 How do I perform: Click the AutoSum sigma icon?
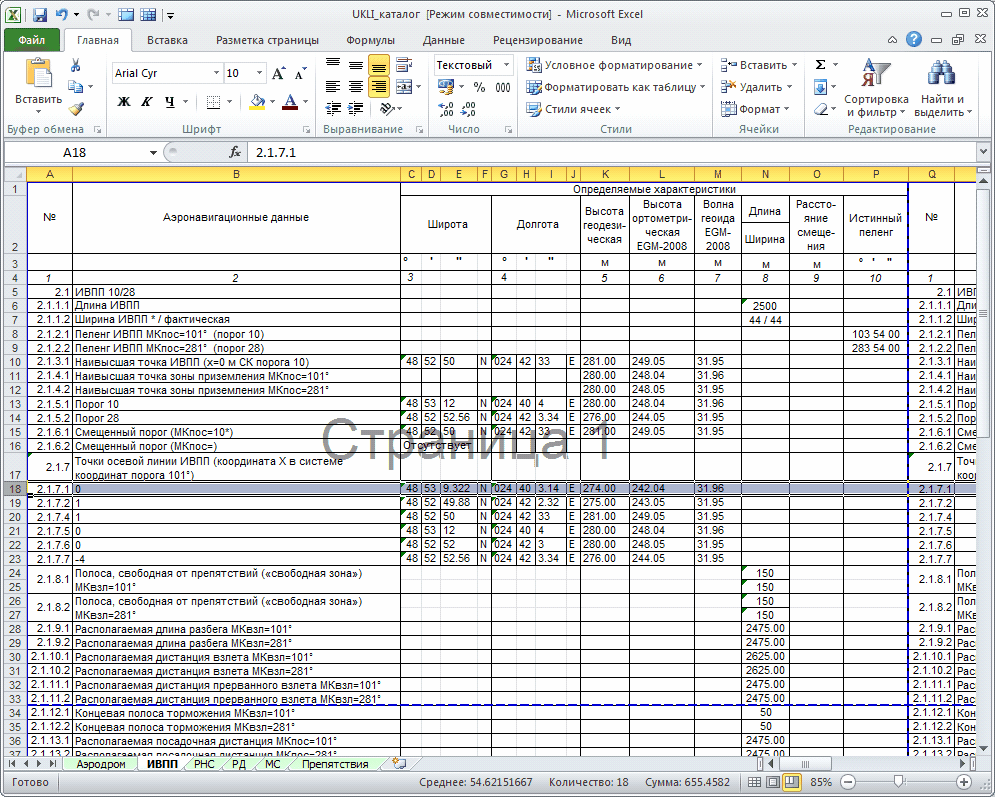[x=820, y=64]
